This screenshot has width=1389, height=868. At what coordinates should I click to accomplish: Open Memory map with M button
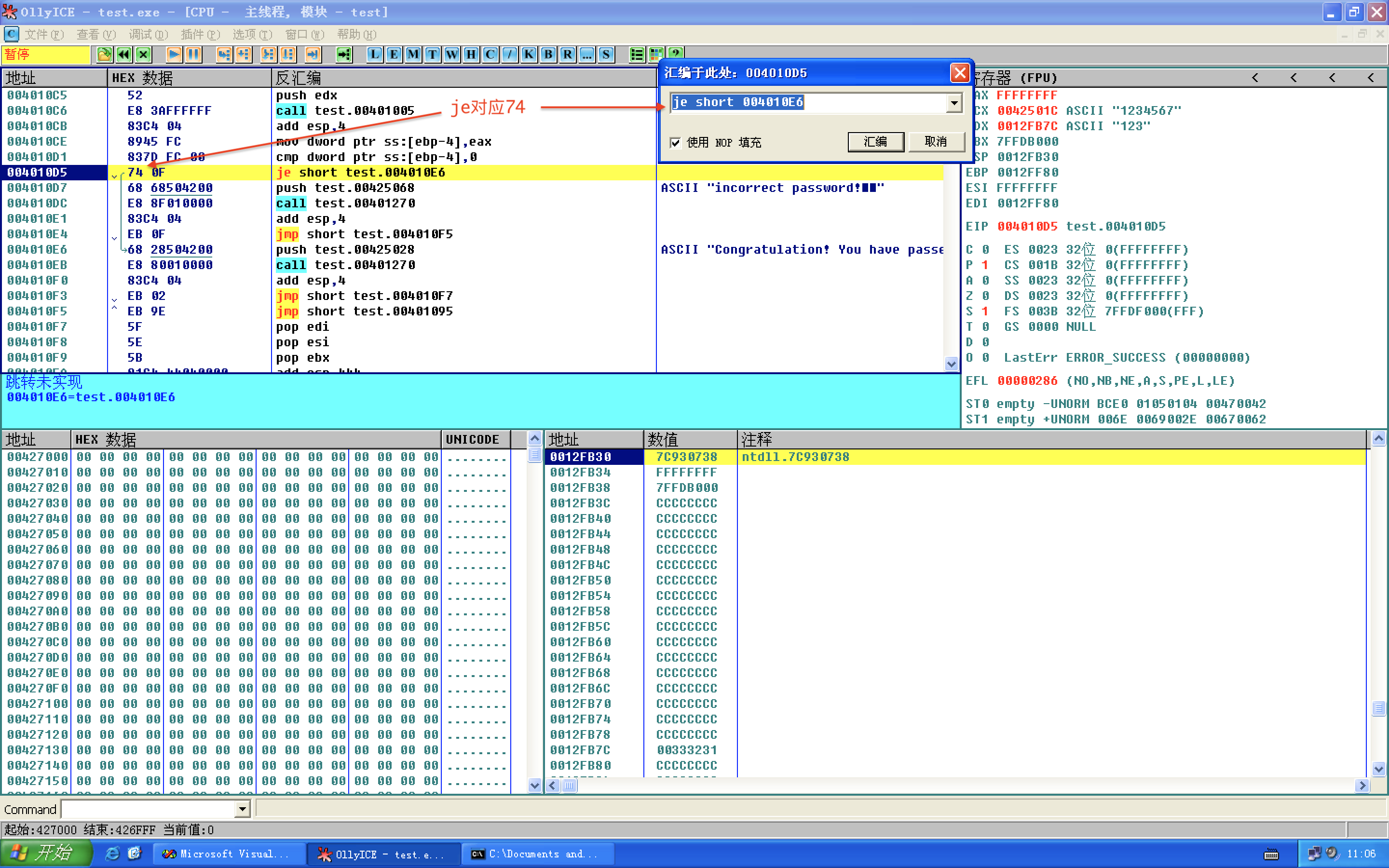413,54
